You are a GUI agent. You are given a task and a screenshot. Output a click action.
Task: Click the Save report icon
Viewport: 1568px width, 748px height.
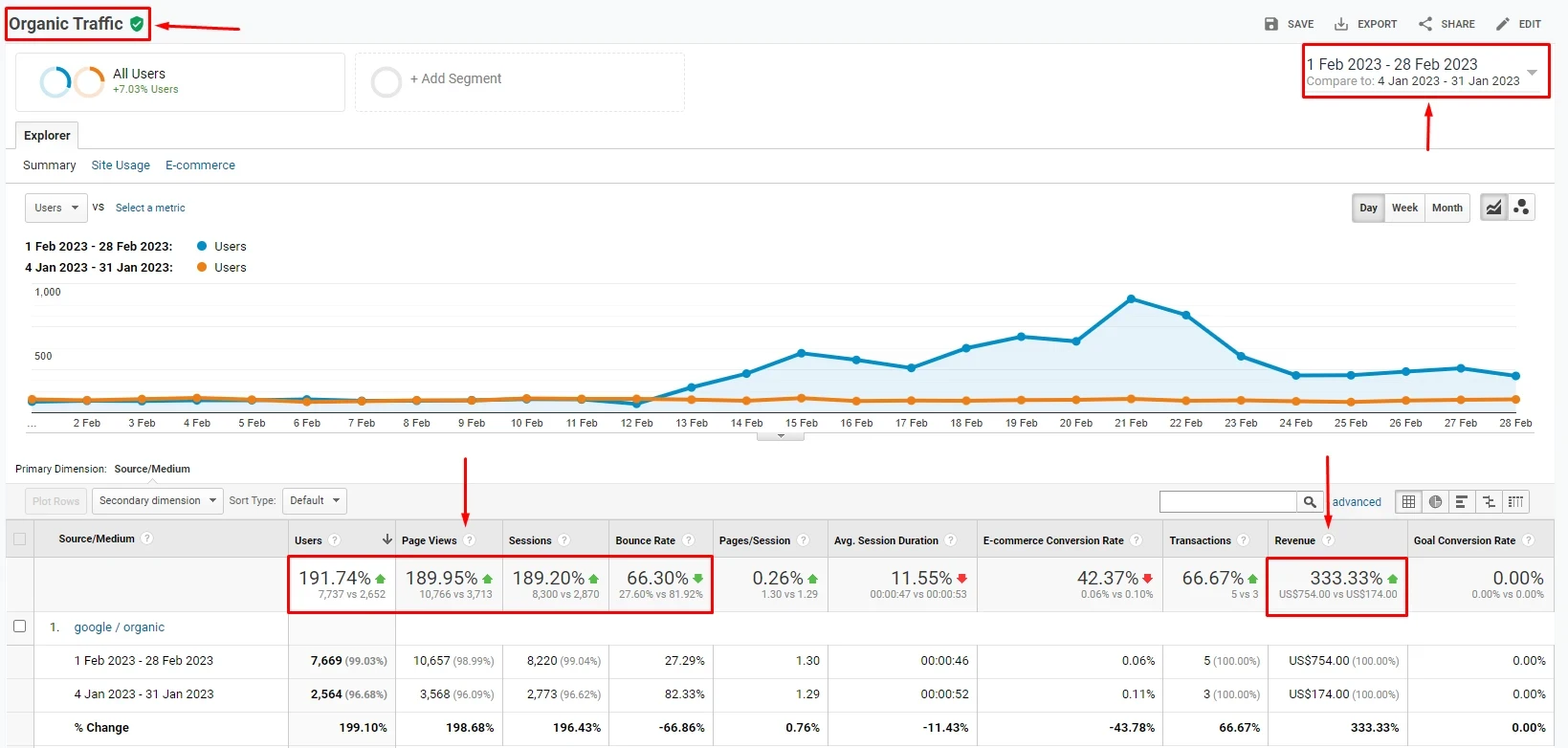tap(1270, 24)
